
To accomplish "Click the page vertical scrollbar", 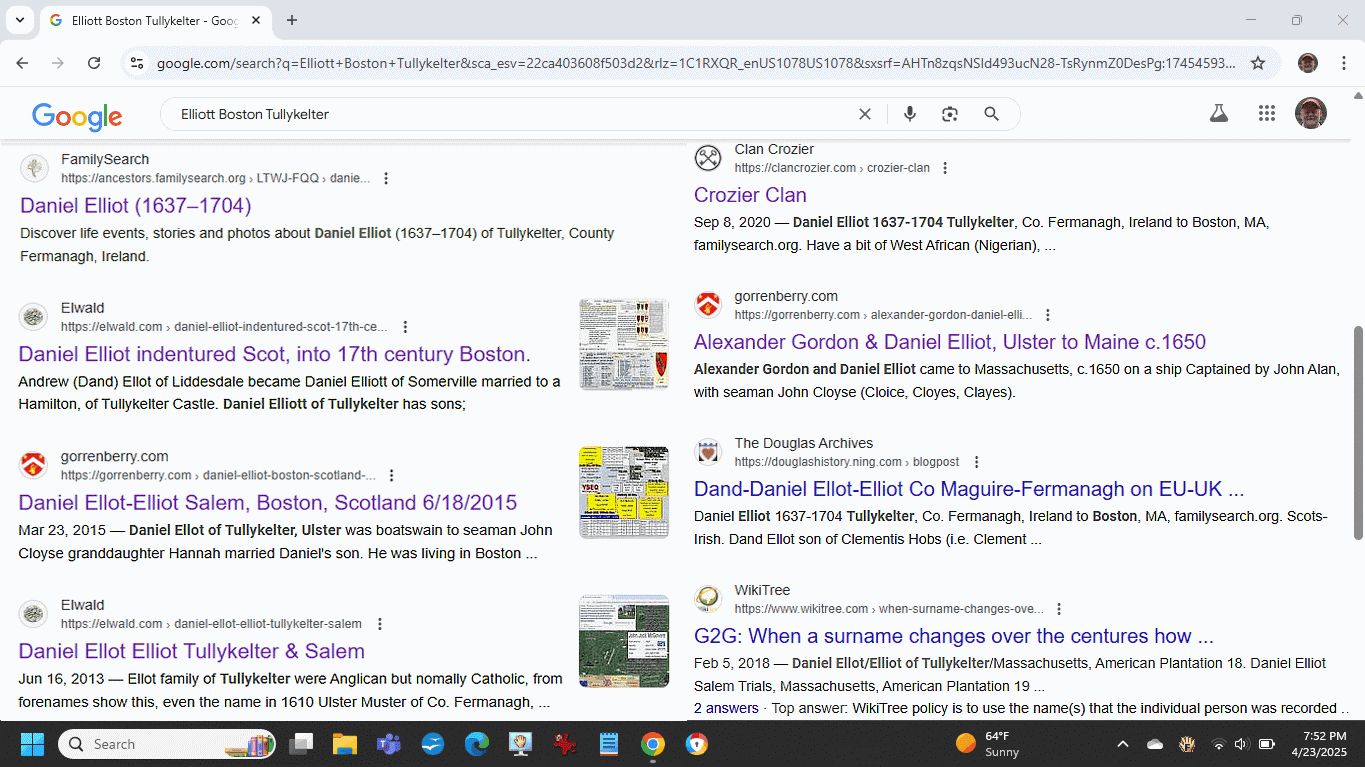I will (x=1357, y=432).
